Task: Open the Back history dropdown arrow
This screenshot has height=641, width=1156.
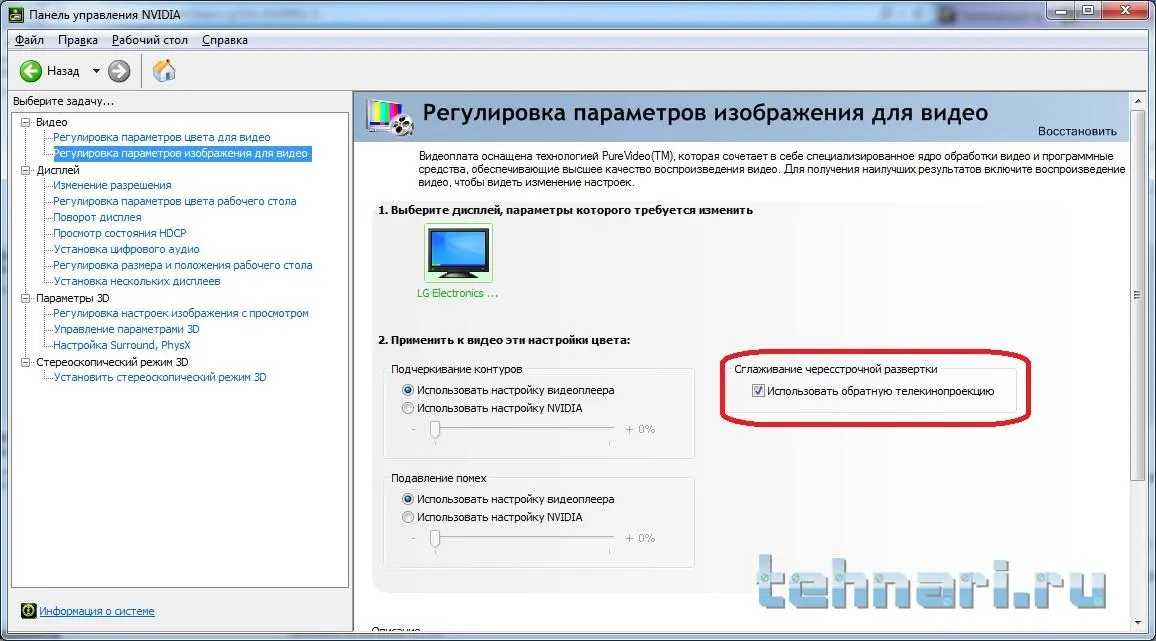Action: 96,72
